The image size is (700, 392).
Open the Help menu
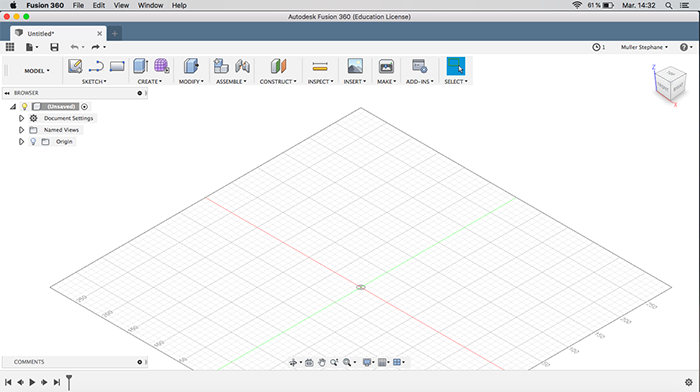[179, 5]
